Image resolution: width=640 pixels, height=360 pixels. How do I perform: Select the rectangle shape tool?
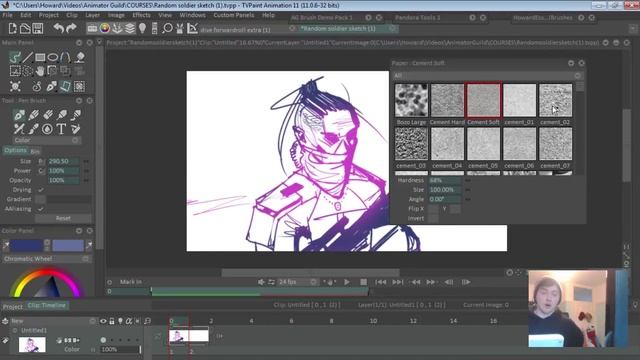pos(40,57)
